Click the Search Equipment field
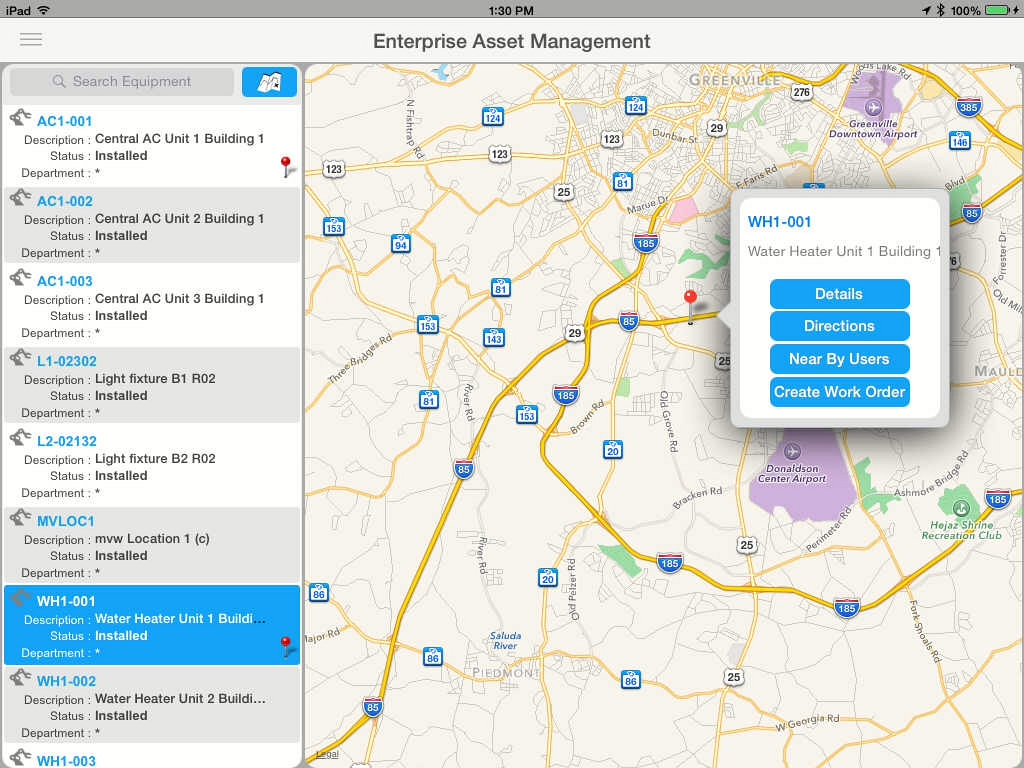This screenshot has height=768, width=1024. 122,82
